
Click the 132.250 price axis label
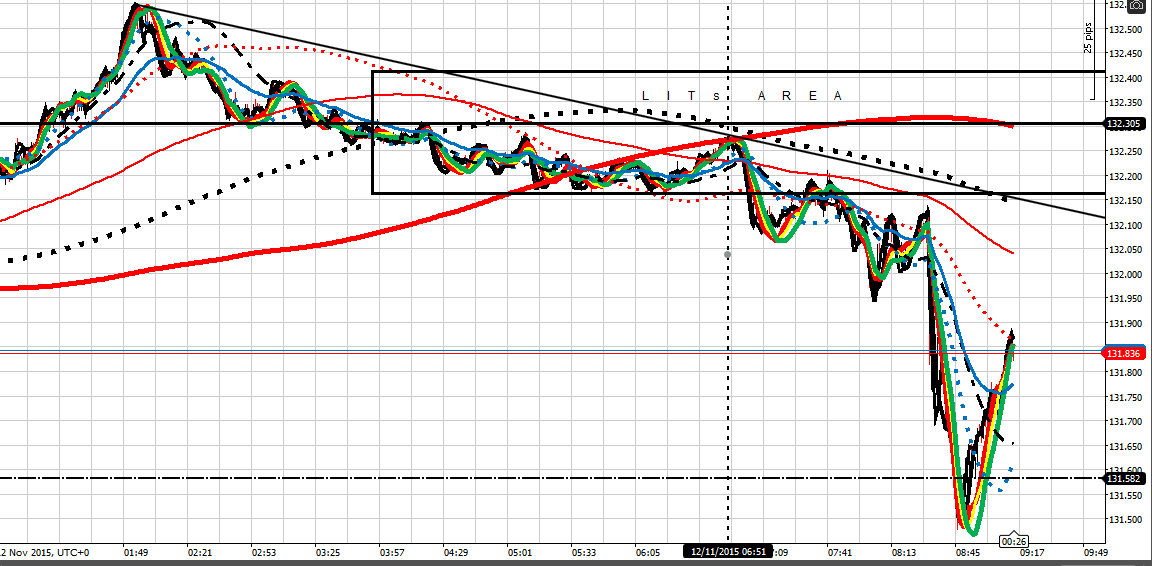1126,151
